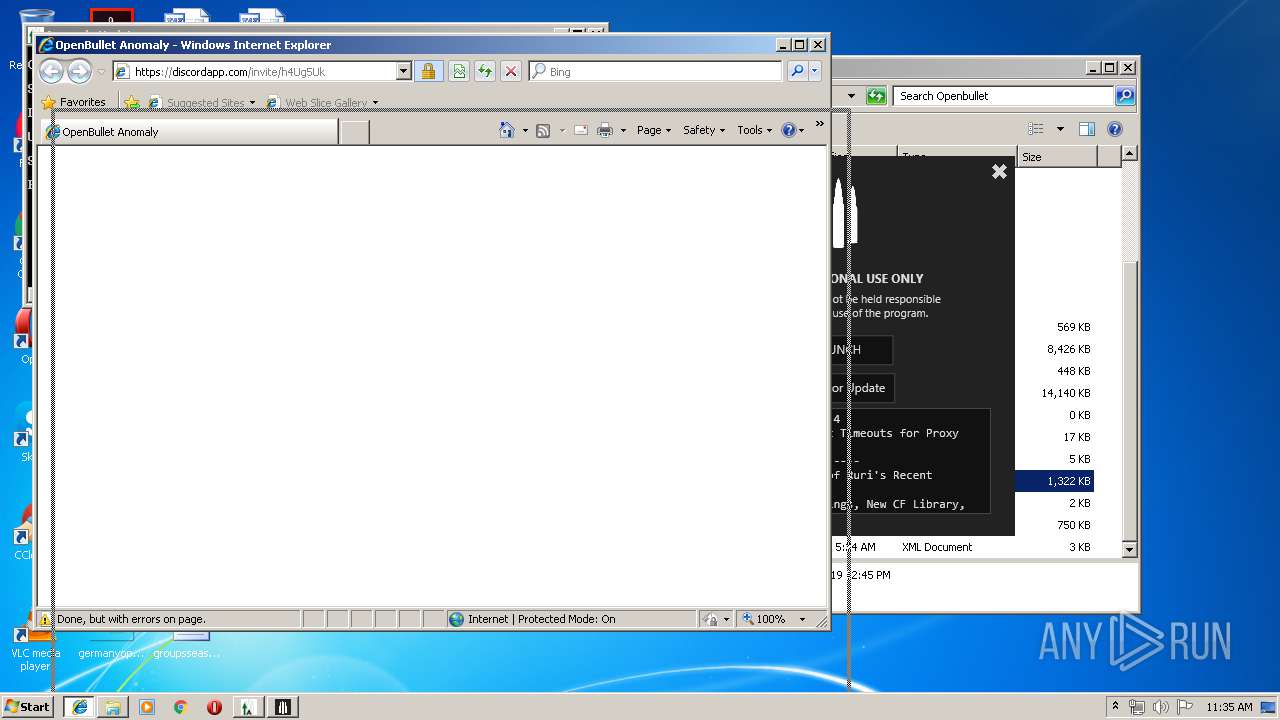
Task: Print the page with the printer icon
Action: tap(605, 130)
